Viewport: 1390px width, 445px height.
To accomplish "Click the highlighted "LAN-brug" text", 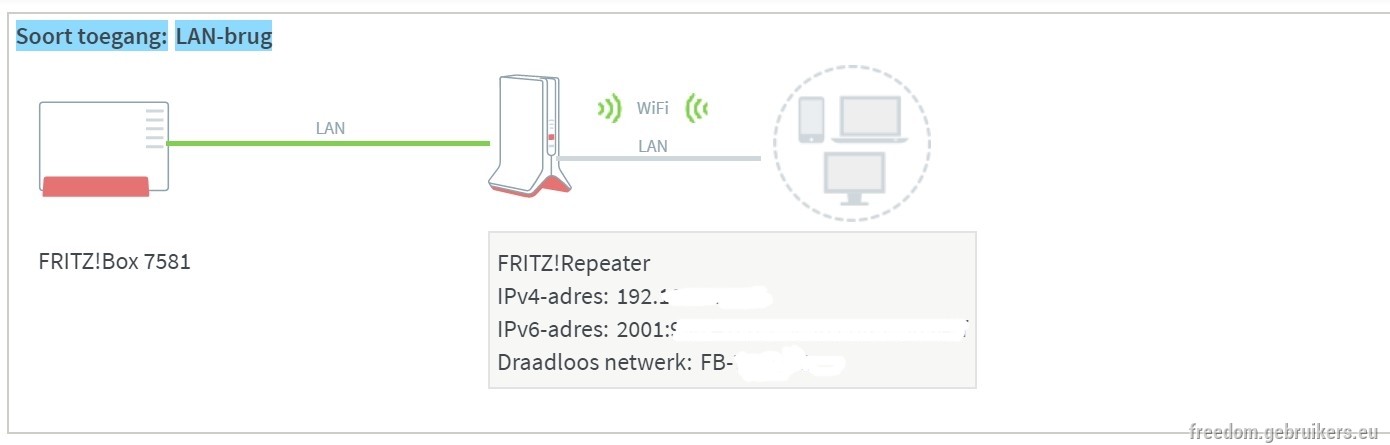I will pos(223,38).
